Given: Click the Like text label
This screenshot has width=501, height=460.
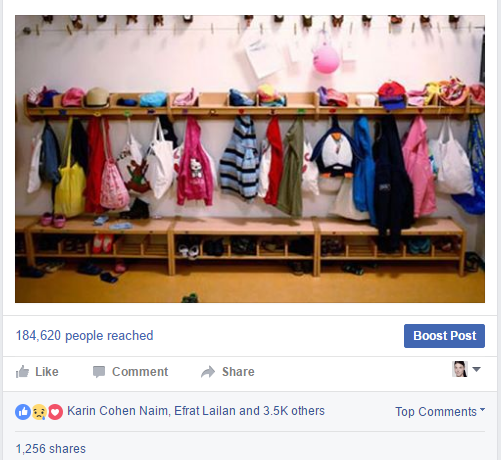Looking at the screenshot, I should 47,372.
